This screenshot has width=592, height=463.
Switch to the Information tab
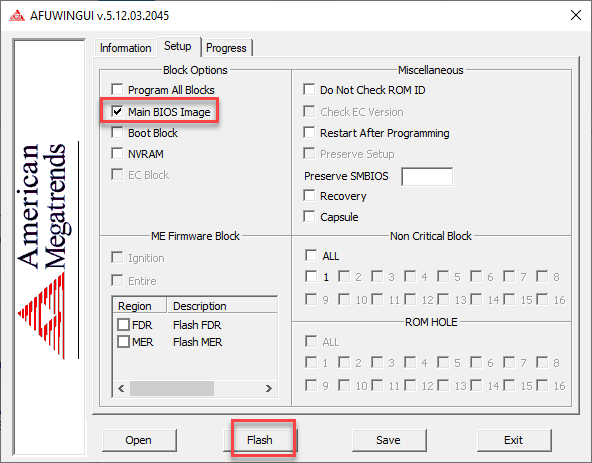point(125,48)
